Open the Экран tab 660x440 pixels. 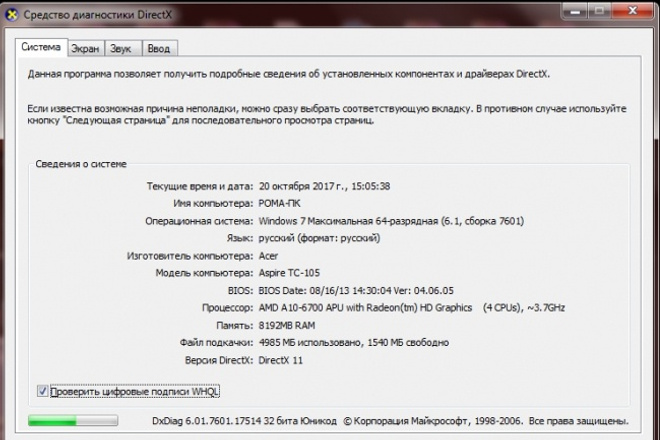click(85, 49)
